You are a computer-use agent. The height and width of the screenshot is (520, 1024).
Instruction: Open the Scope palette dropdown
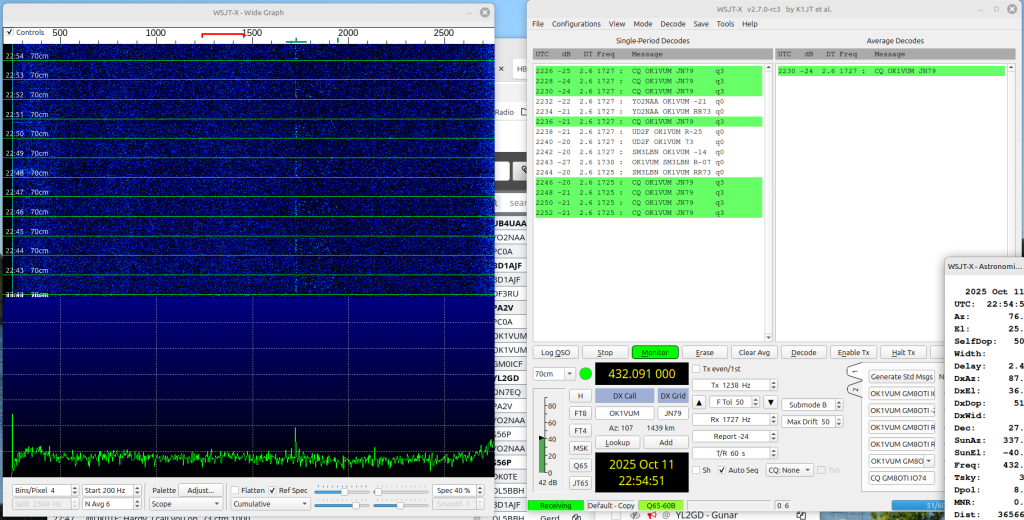(x=186, y=504)
